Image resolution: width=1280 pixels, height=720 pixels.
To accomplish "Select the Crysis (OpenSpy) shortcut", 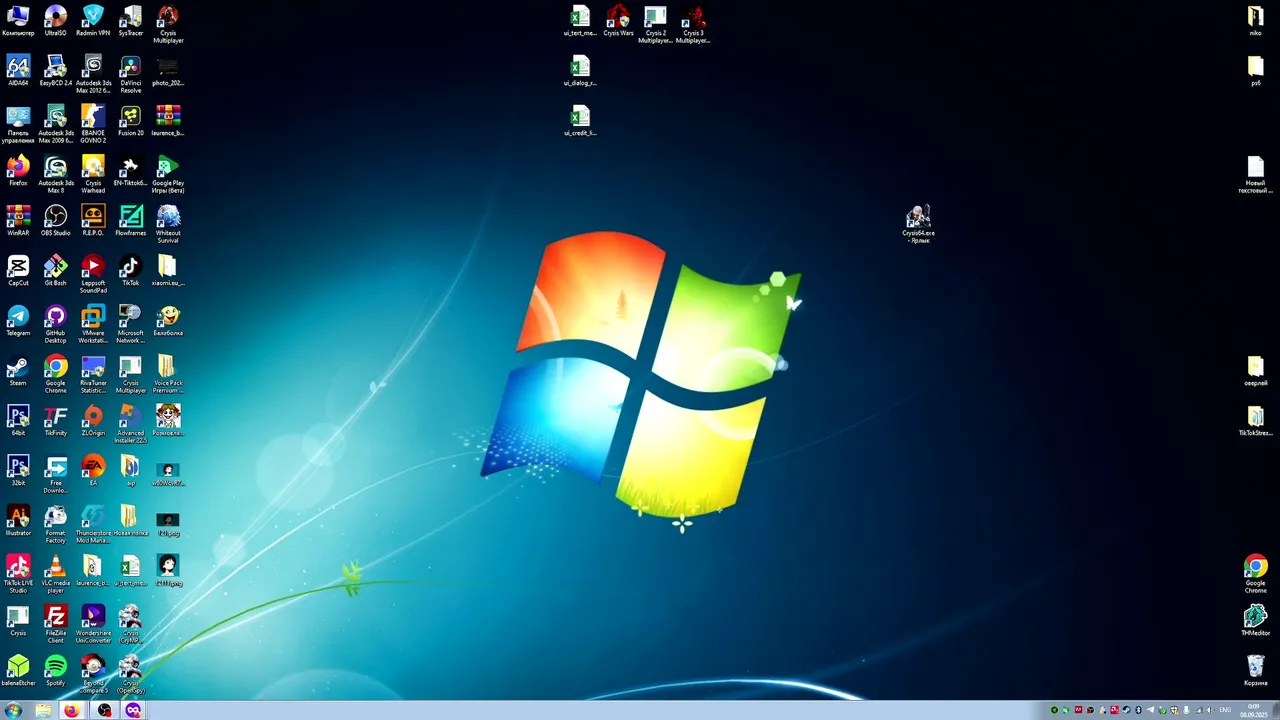I will [130, 674].
